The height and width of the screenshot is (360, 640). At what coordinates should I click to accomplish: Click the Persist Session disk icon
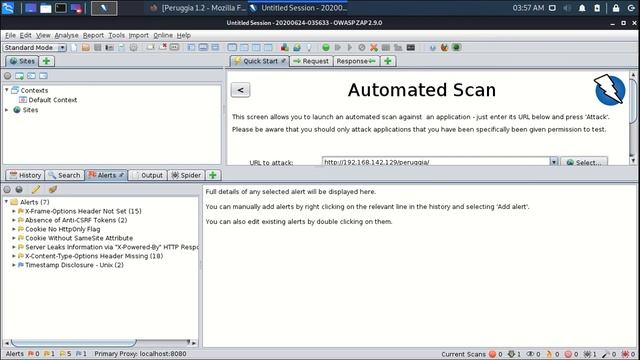98,47
